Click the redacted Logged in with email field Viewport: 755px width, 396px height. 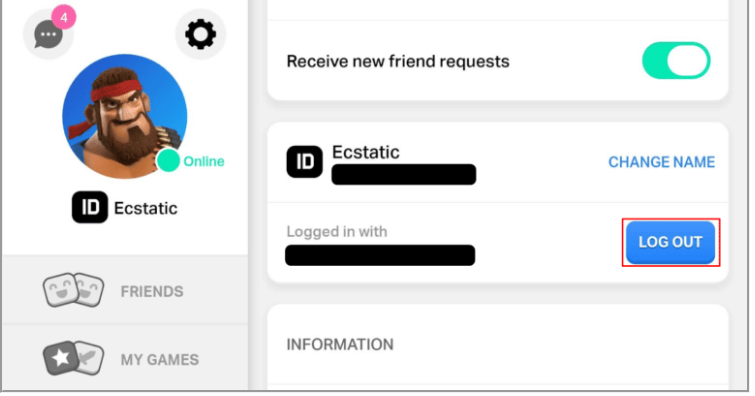click(380, 255)
